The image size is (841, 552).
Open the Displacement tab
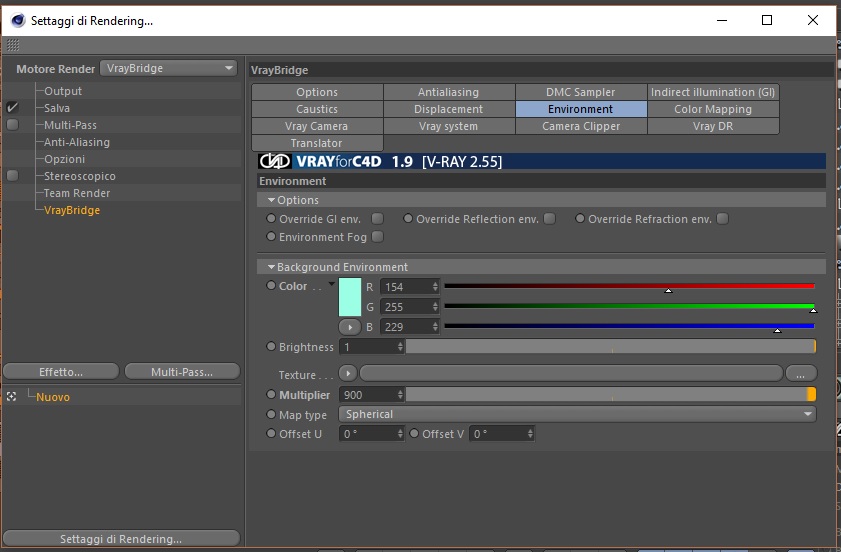point(448,109)
